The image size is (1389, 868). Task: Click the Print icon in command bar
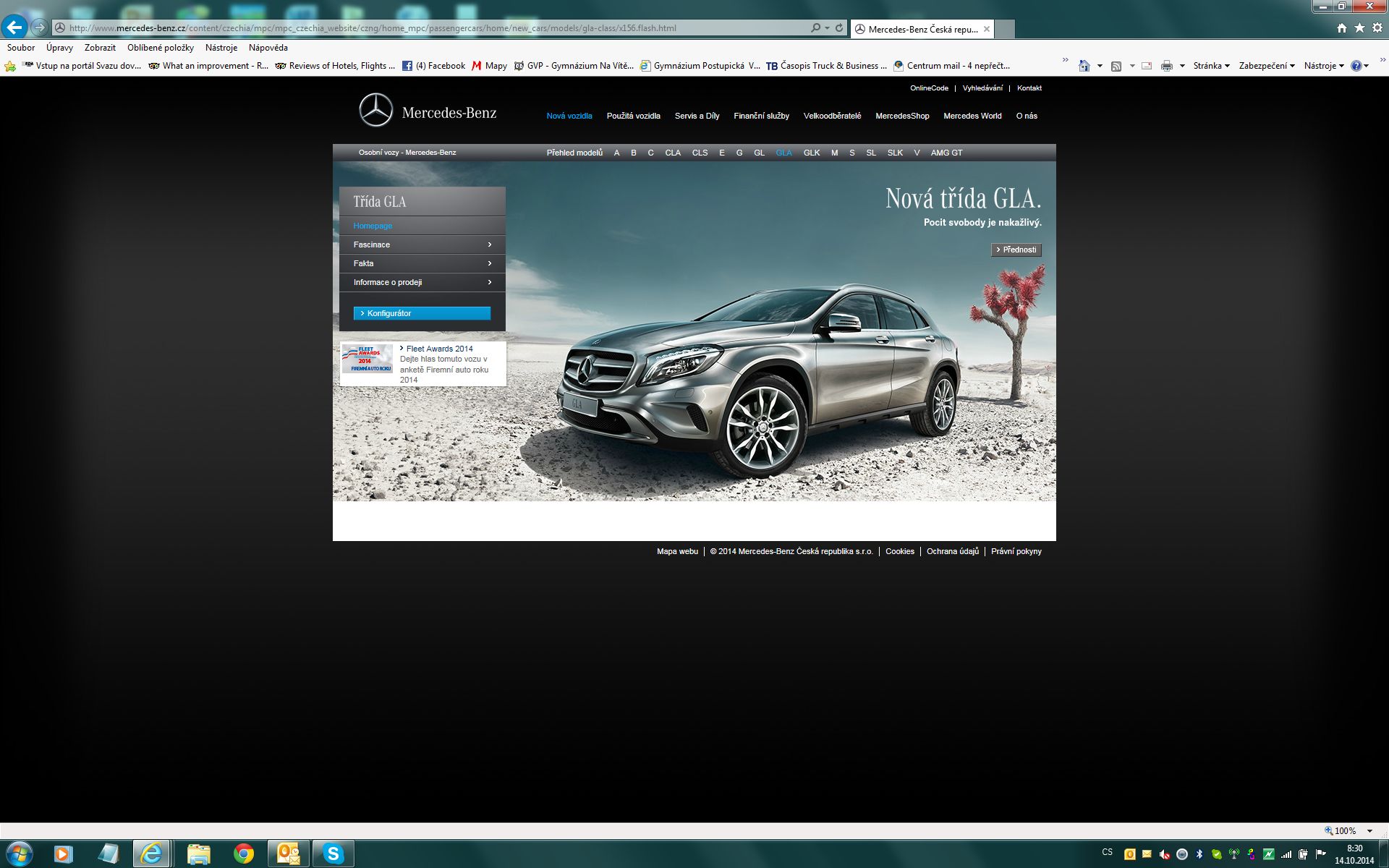(x=1167, y=66)
